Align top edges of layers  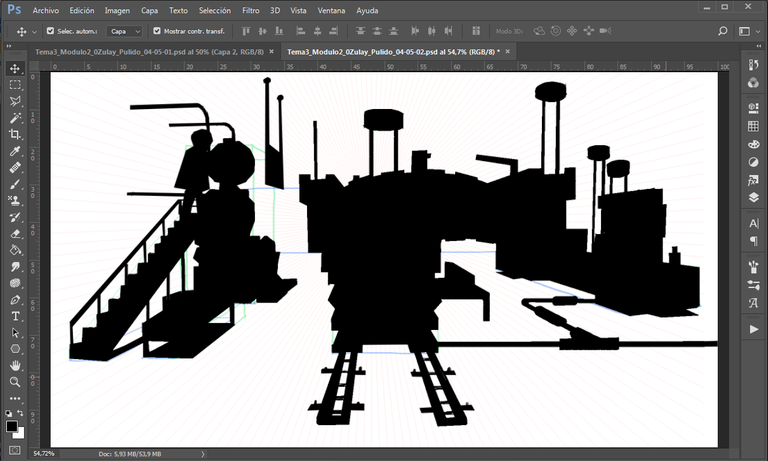(x=246, y=31)
